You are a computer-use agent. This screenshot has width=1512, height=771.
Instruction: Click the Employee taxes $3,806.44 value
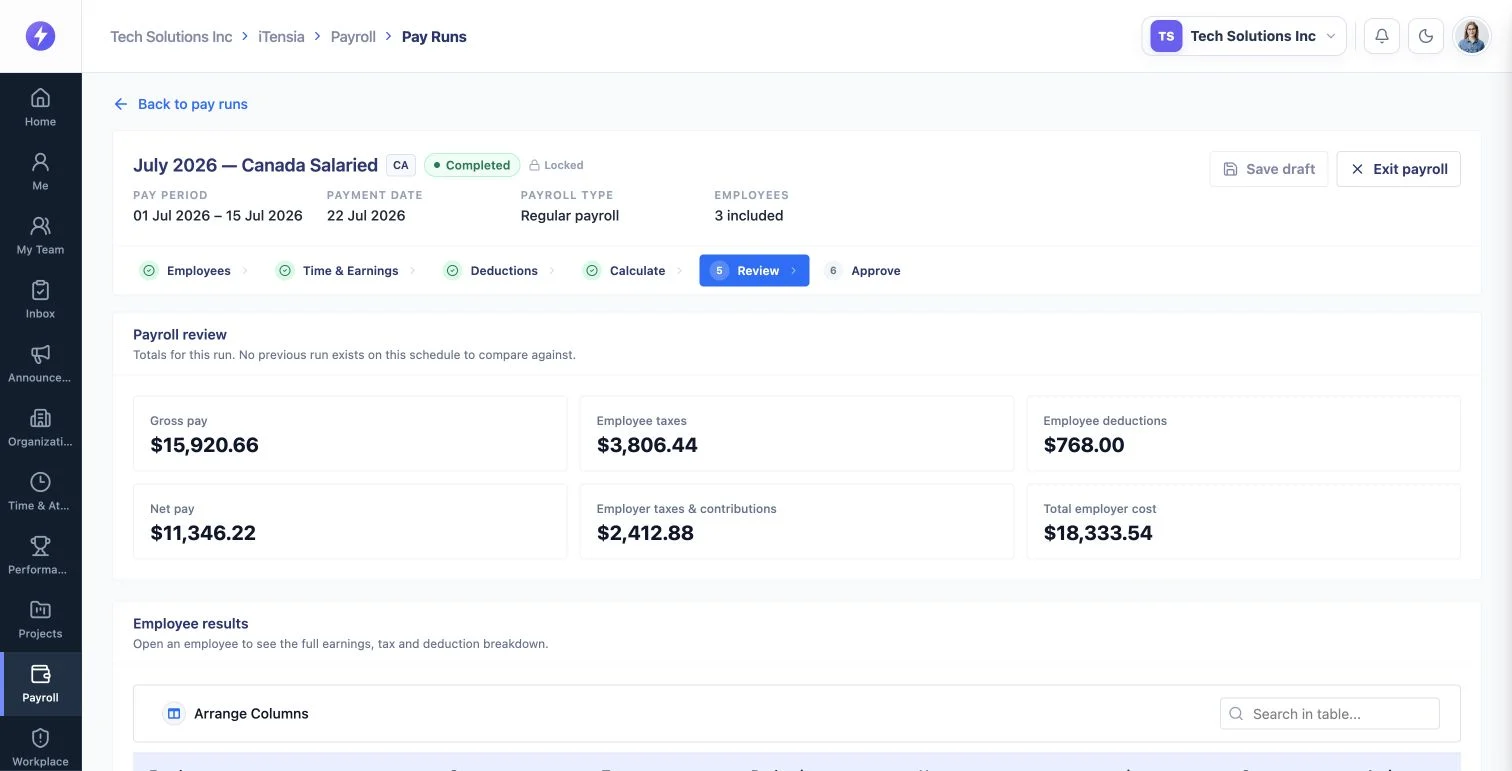tap(647, 445)
